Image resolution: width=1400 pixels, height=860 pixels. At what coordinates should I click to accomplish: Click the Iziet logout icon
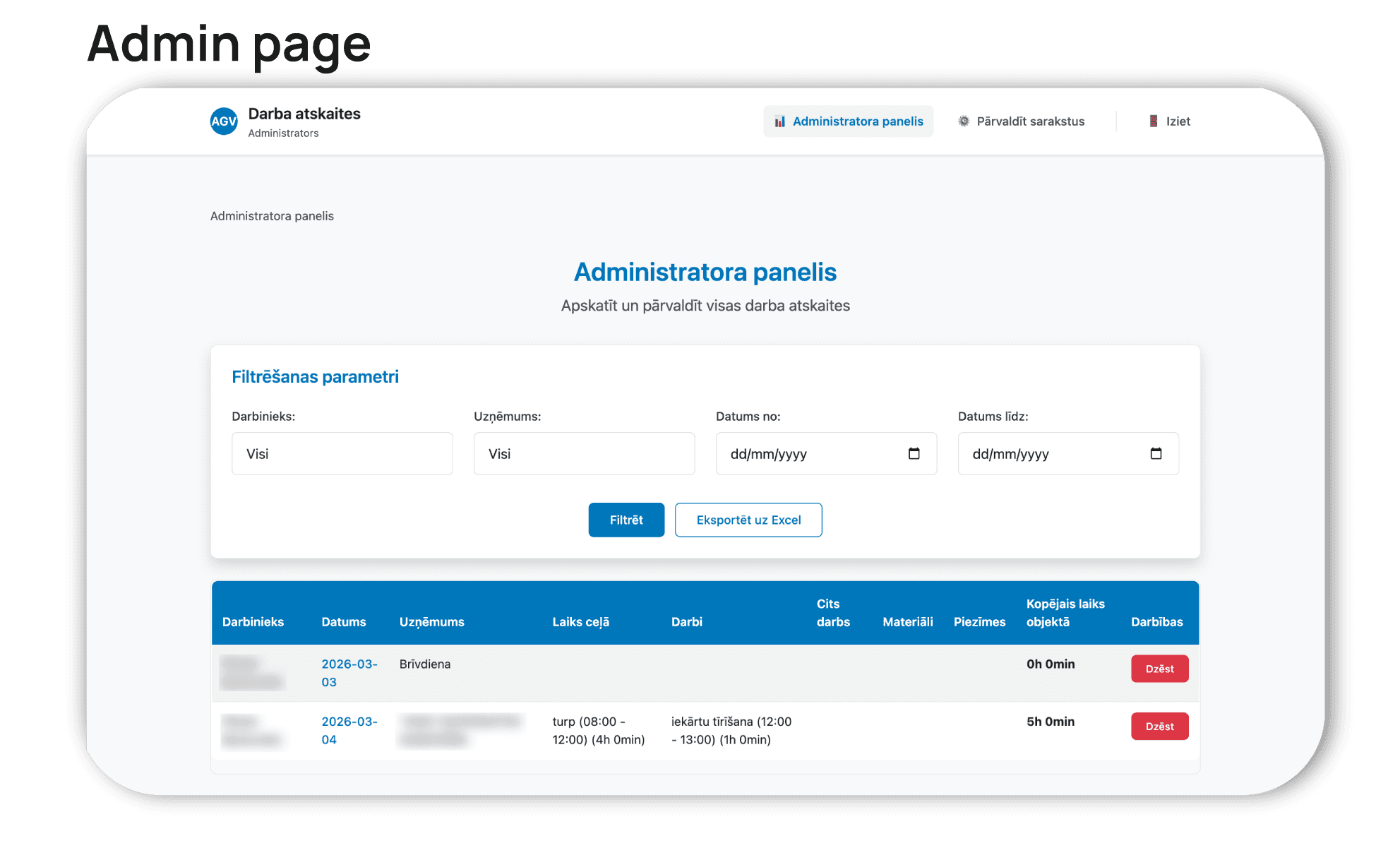tap(1153, 121)
